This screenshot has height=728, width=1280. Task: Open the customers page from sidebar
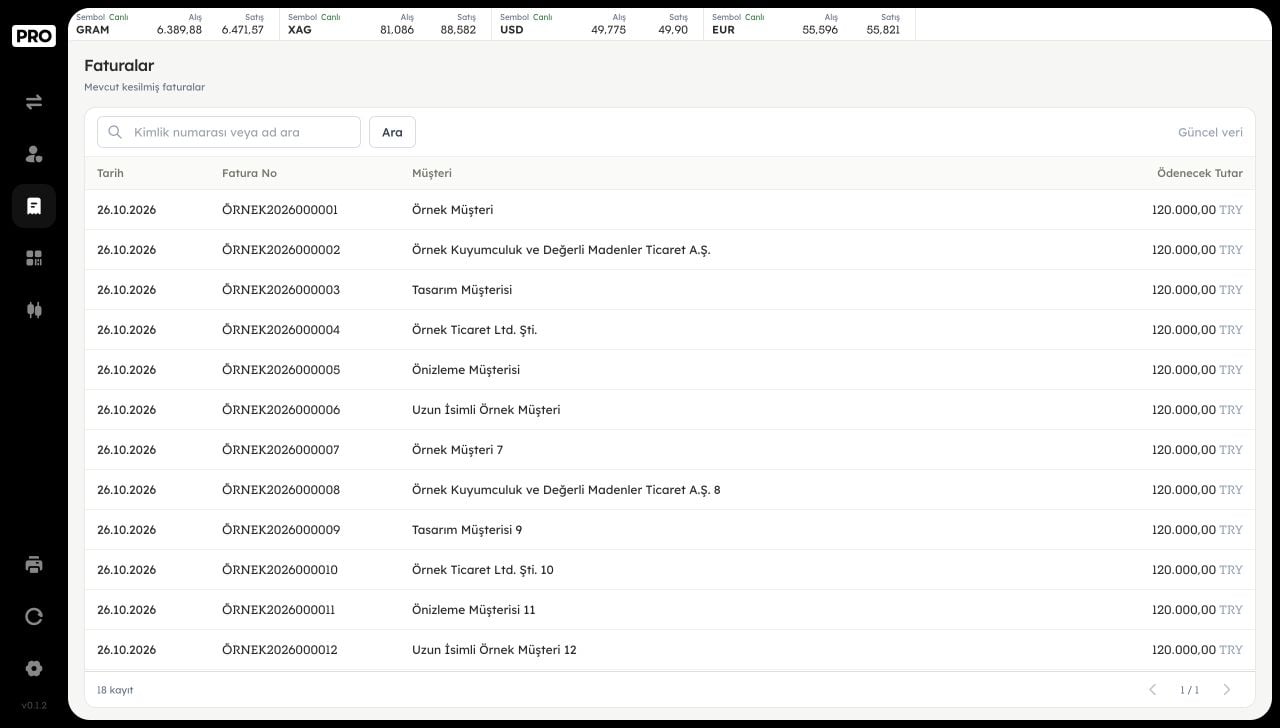pyautogui.click(x=34, y=154)
